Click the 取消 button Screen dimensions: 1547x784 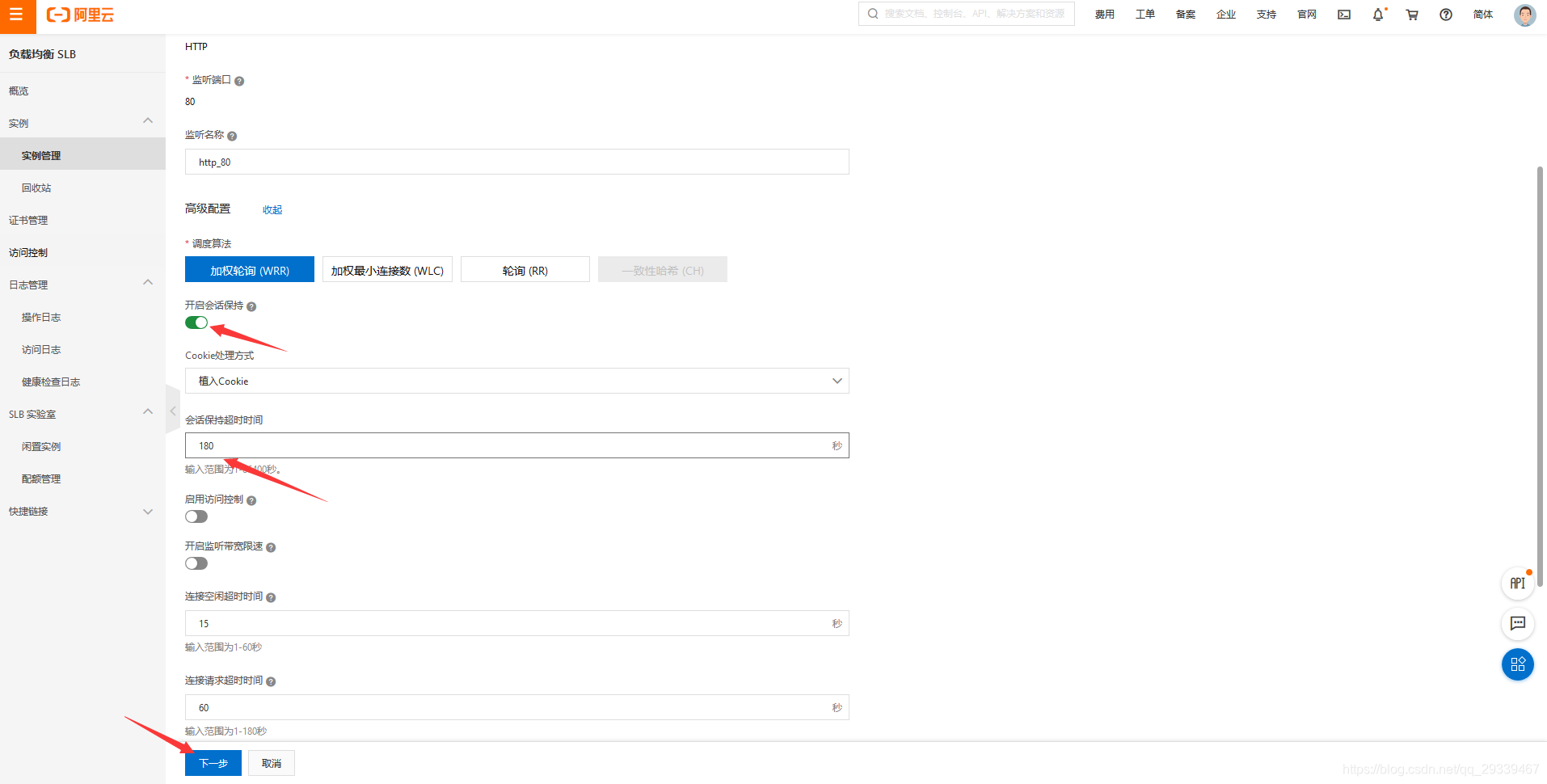tap(272, 763)
